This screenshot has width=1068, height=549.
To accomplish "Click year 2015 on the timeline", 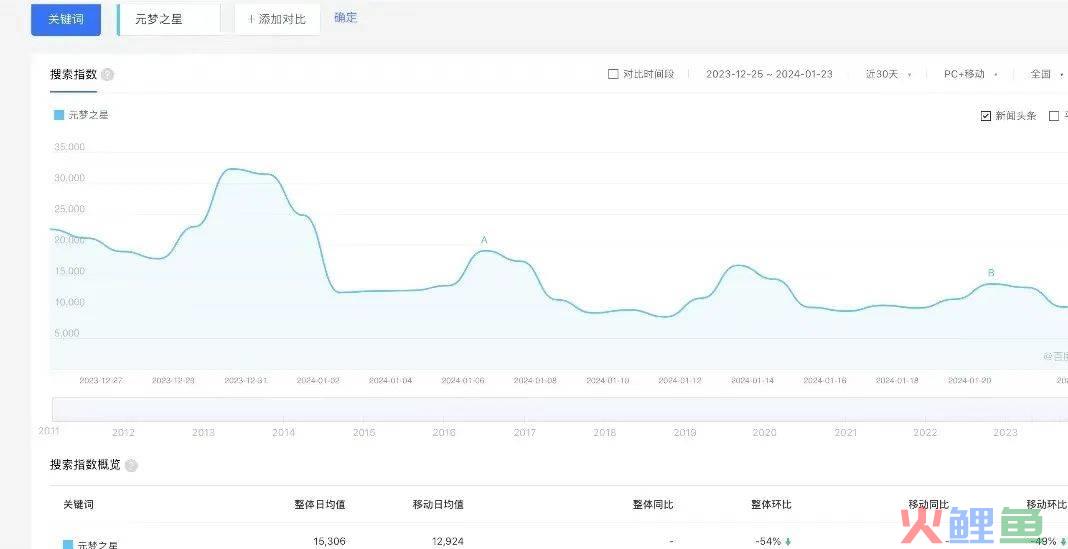I will tap(364, 433).
